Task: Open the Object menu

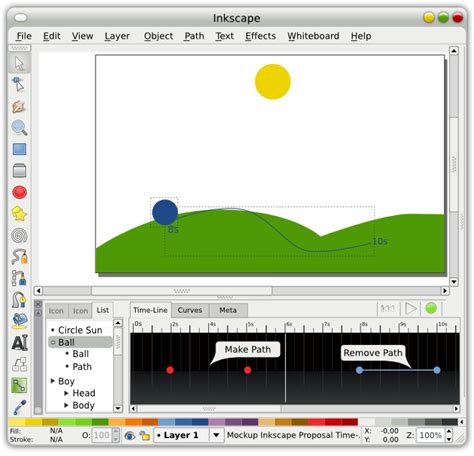Action: pyautogui.click(x=158, y=36)
